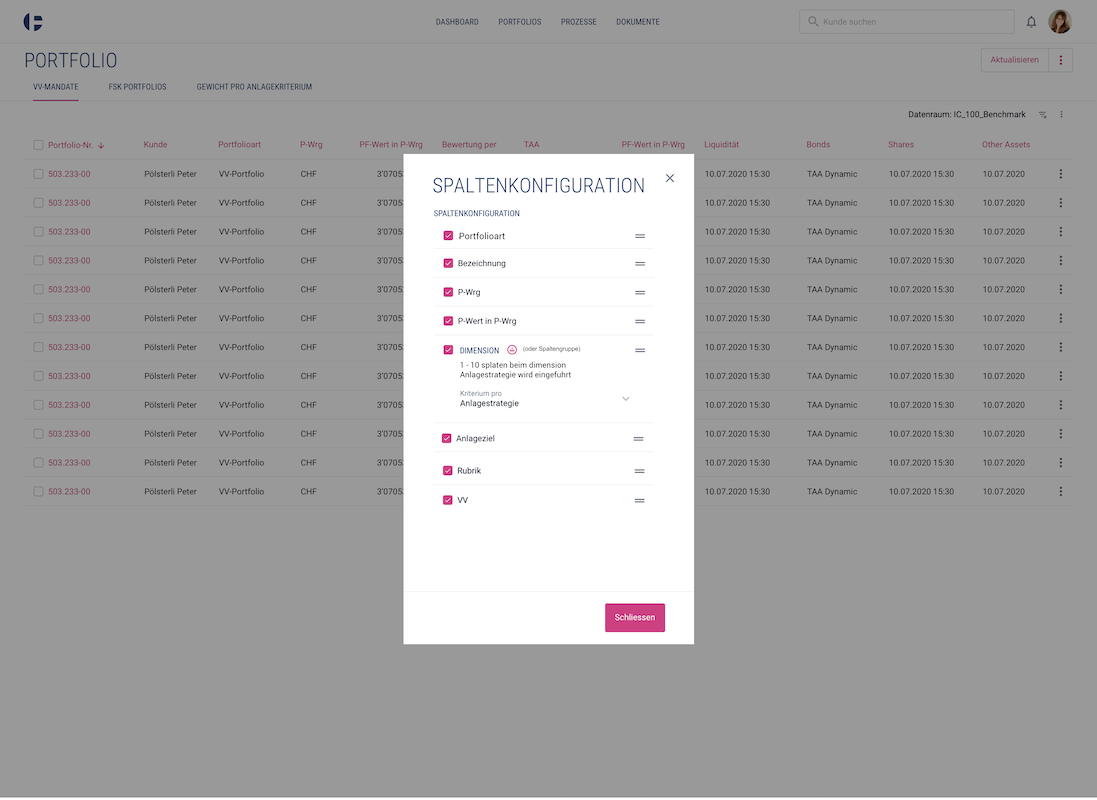The height and width of the screenshot is (800, 1097).
Task: Expand the Kriterium pro Anlagestrategie dropdown
Action: coord(626,399)
